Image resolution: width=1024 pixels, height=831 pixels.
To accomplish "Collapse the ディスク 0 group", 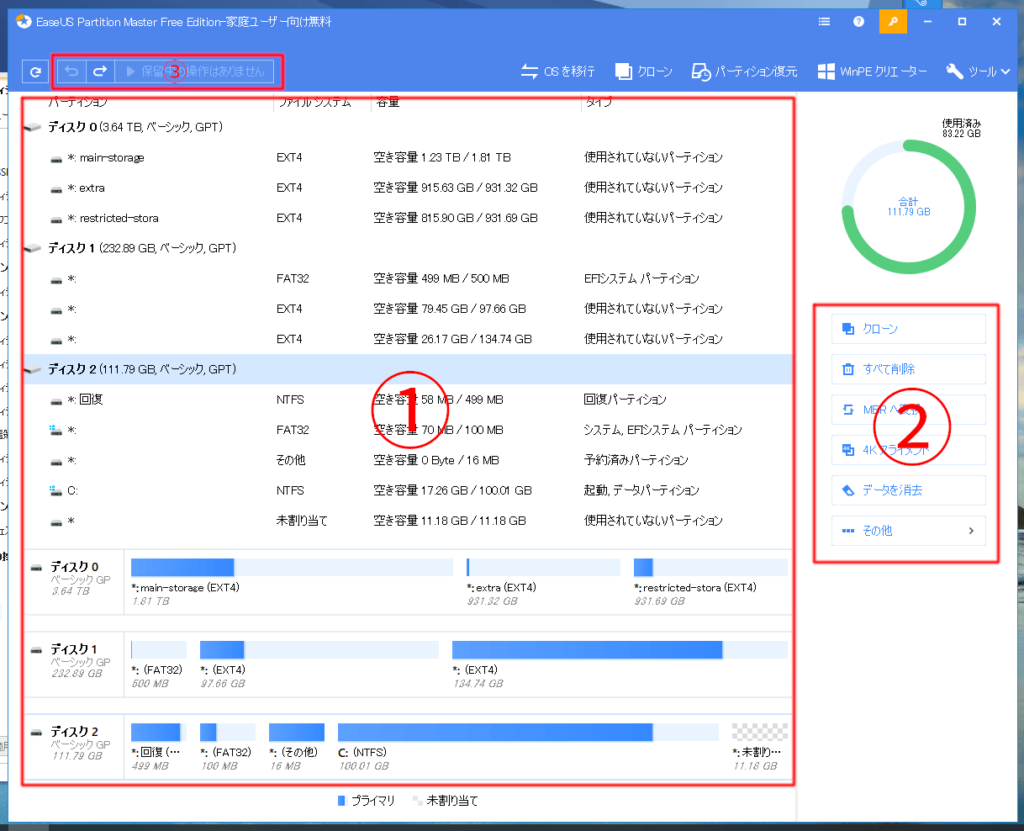I will pyautogui.click(x=32, y=127).
